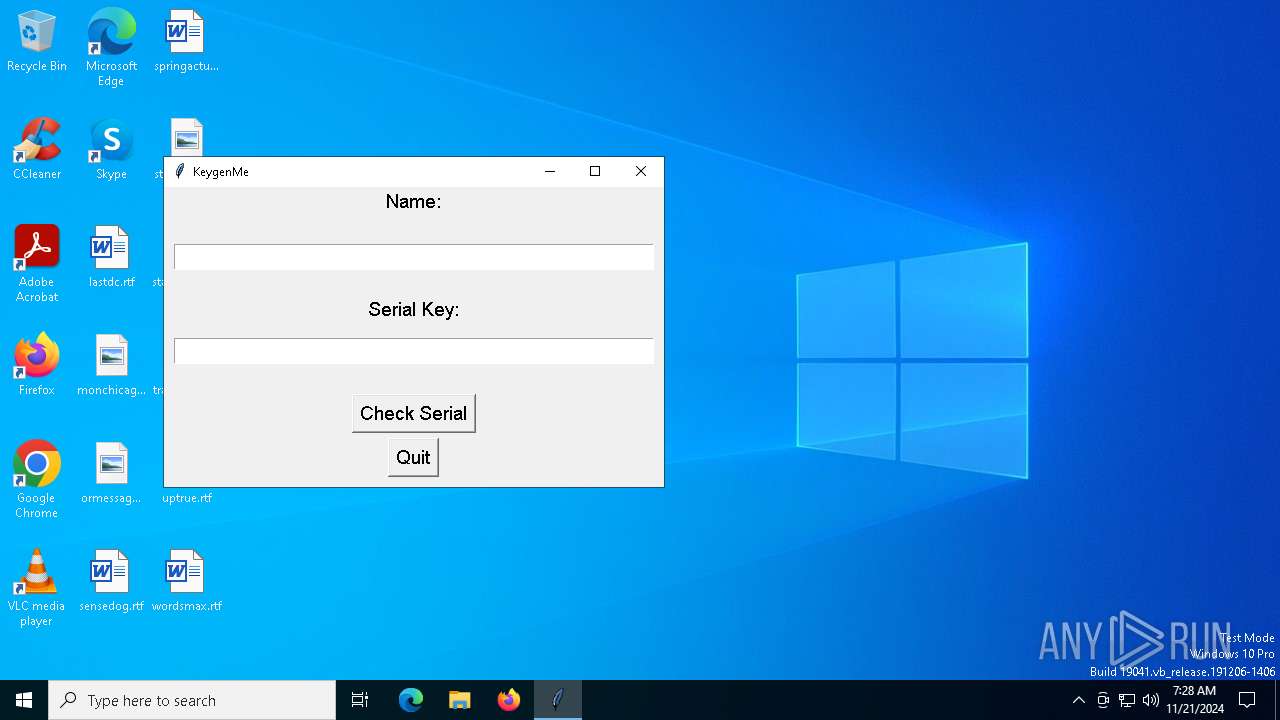Select the Recycle Bin desktop icon
The width and height of the screenshot is (1280, 720).
pos(37,41)
